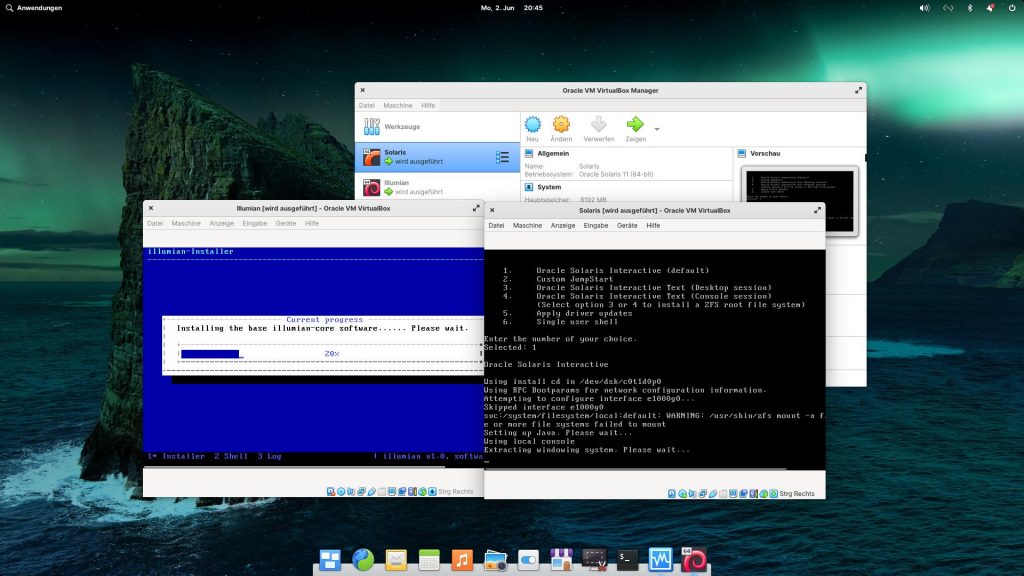
Task: Open the Maschine menu in VirtualBox Manager
Action: (397, 105)
